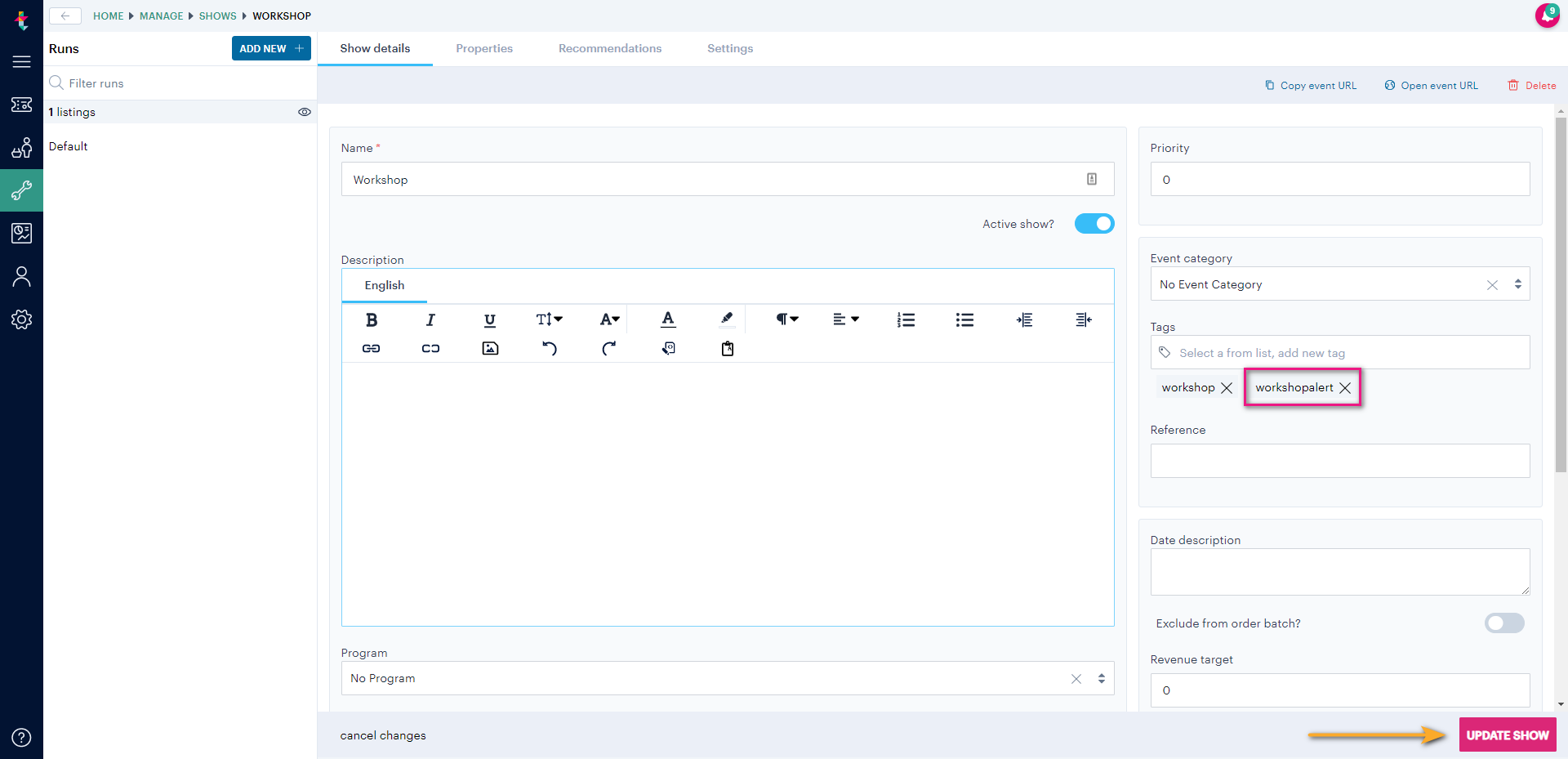Click the Name field containing Workshop
The height and width of the screenshot is (759, 1568).
[727, 179]
